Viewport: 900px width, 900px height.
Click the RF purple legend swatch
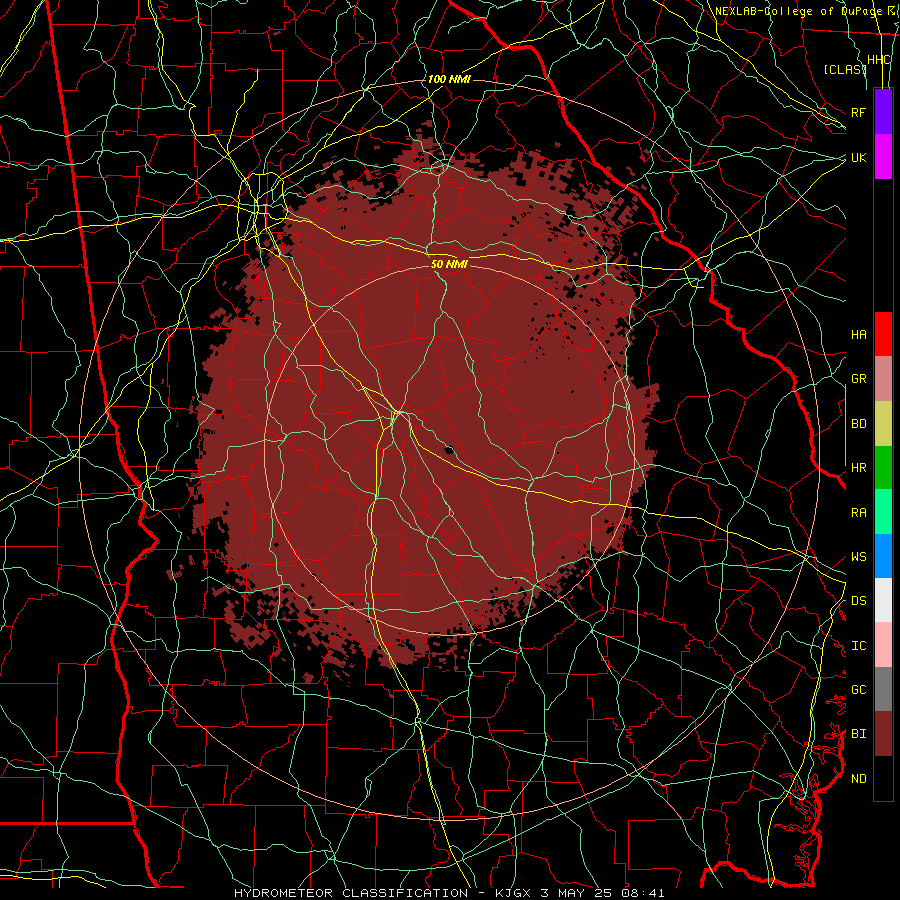pyautogui.click(x=883, y=112)
